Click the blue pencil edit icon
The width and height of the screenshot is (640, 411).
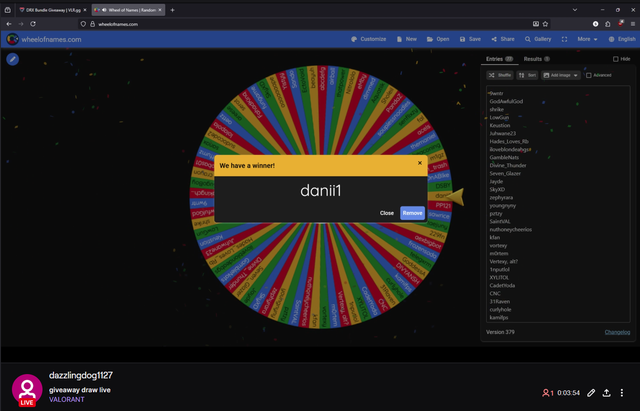pyautogui.click(x=13, y=59)
